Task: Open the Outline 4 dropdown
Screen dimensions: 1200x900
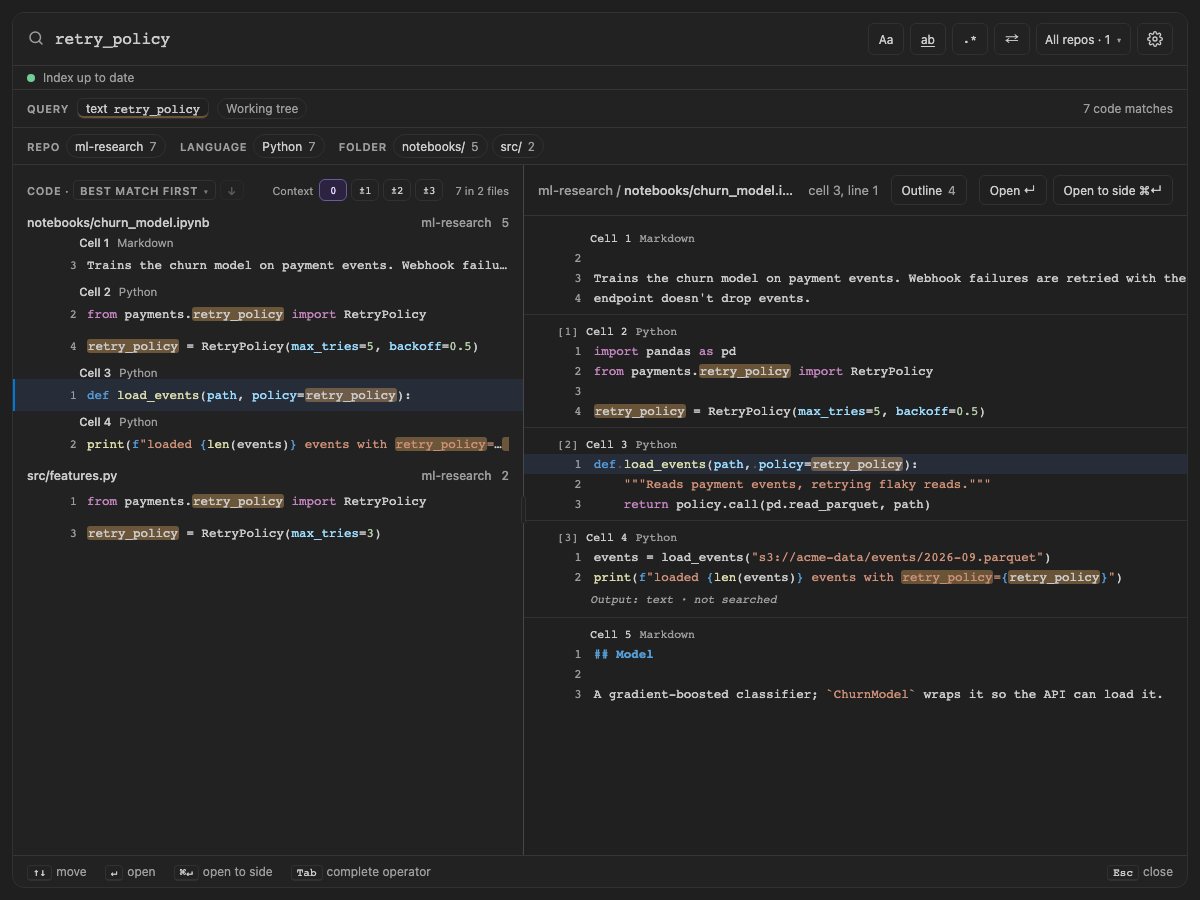Action: coord(928,191)
